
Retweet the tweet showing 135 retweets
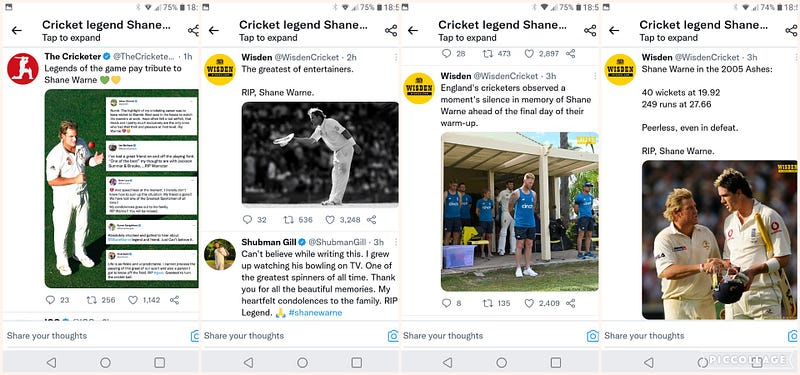click(x=488, y=303)
